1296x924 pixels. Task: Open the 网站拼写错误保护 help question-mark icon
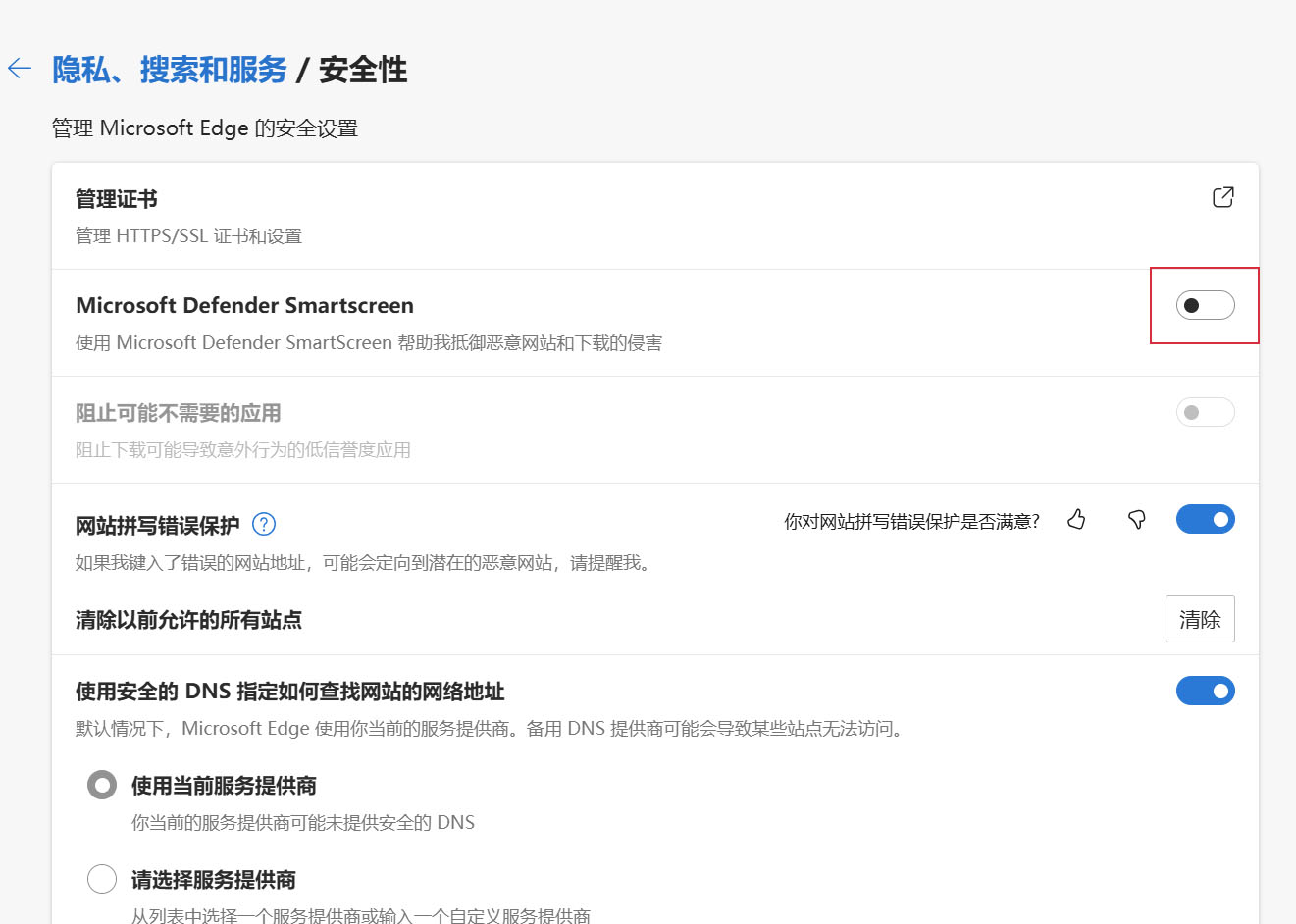[x=264, y=524]
